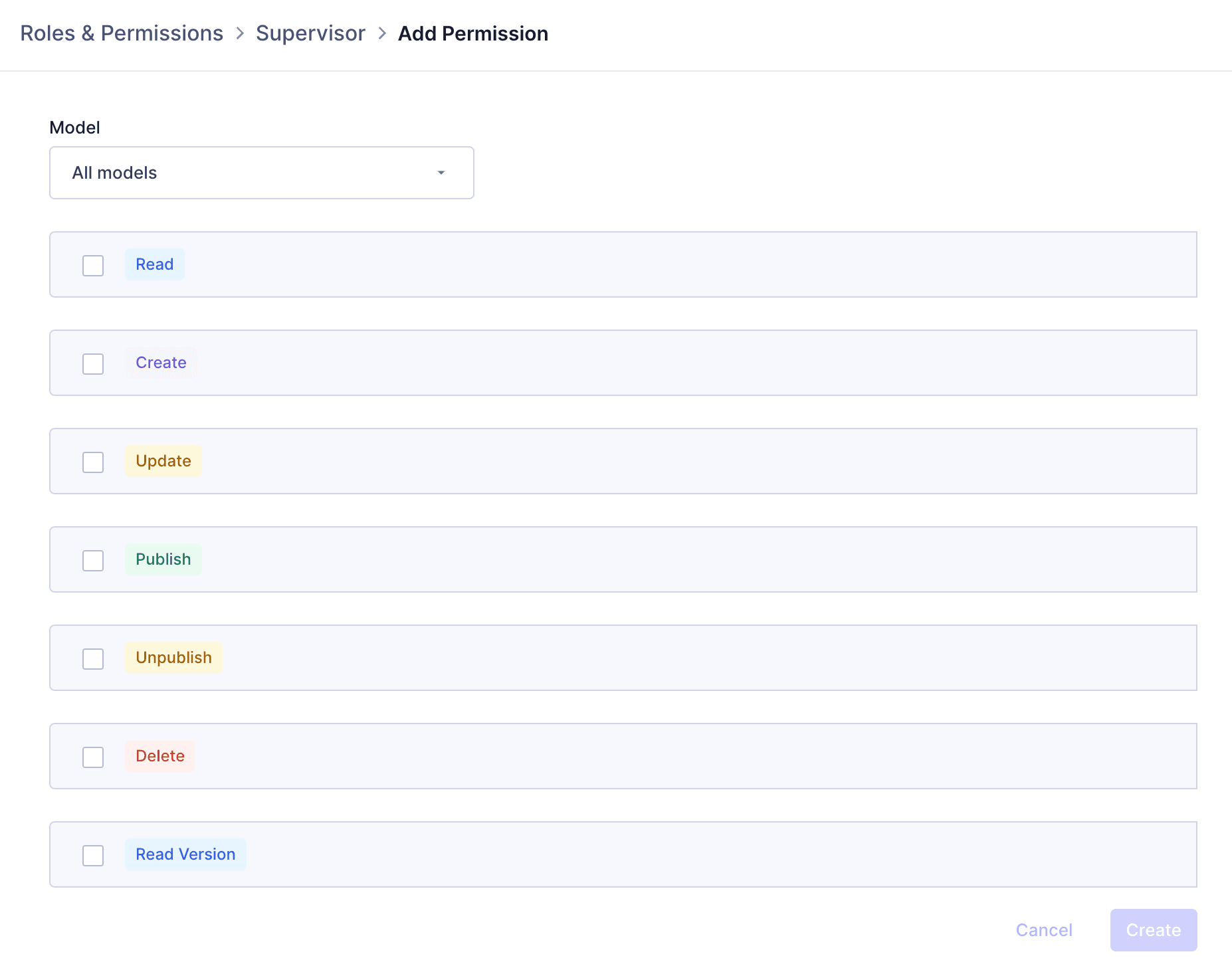Expand the Model selection list
The width and height of the screenshot is (1232, 970).
click(261, 173)
